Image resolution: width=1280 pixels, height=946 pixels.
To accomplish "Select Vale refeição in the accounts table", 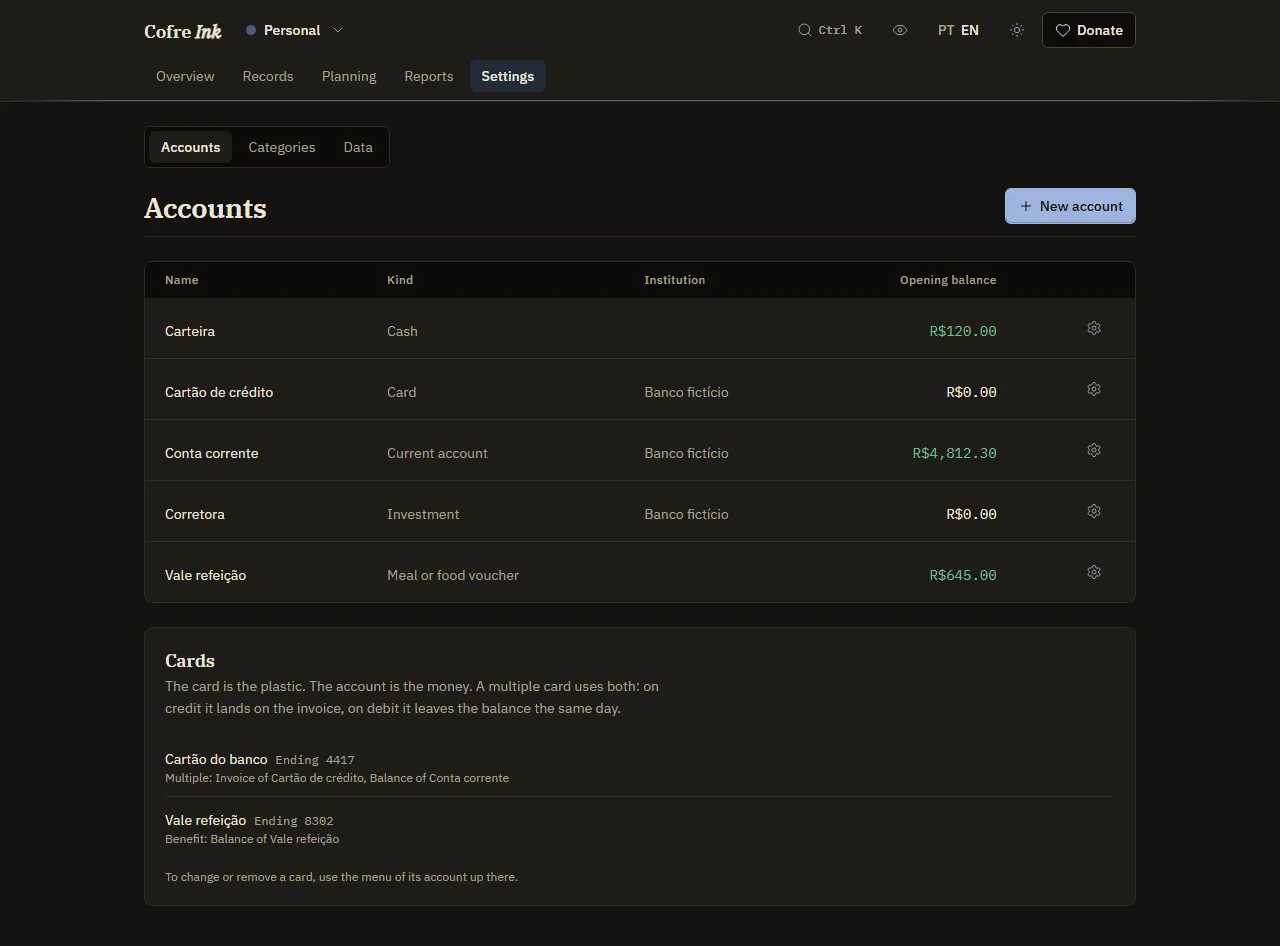I will [206, 575].
